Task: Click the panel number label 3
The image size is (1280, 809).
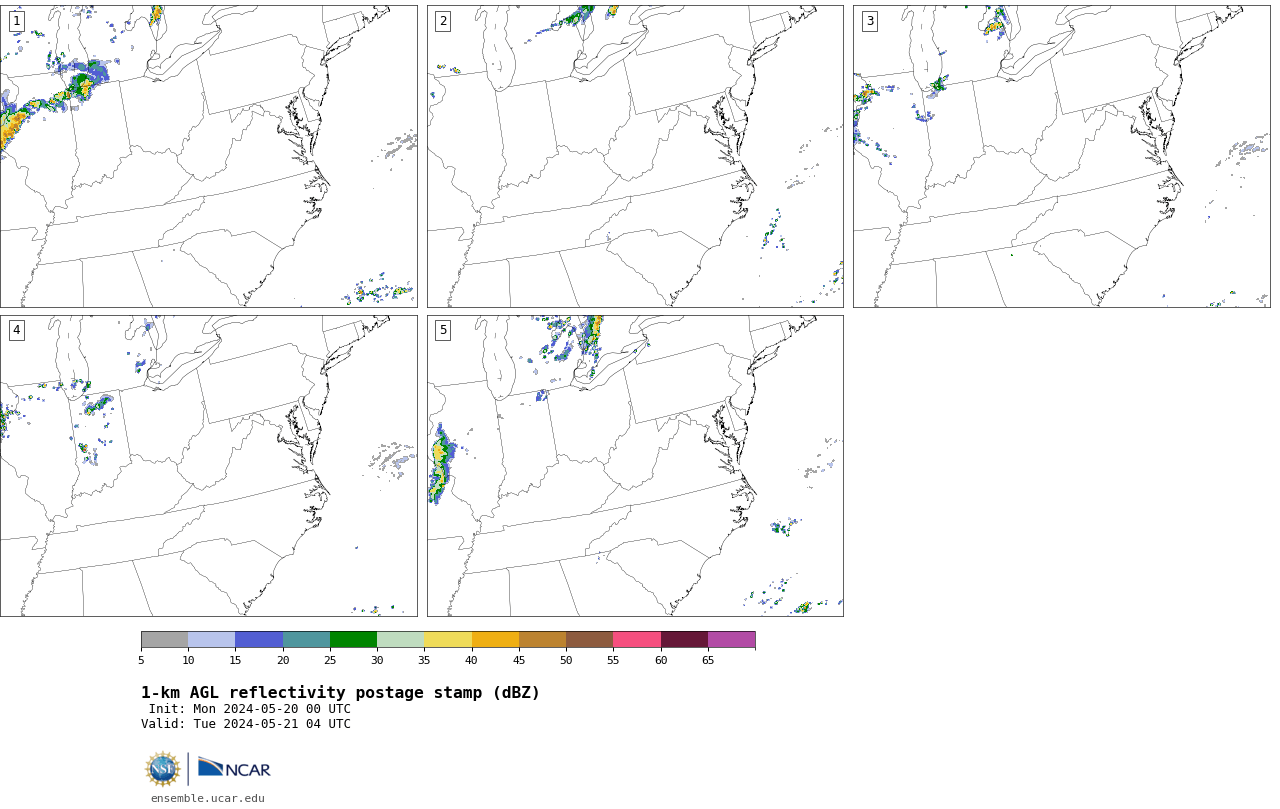Action: point(869,21)
